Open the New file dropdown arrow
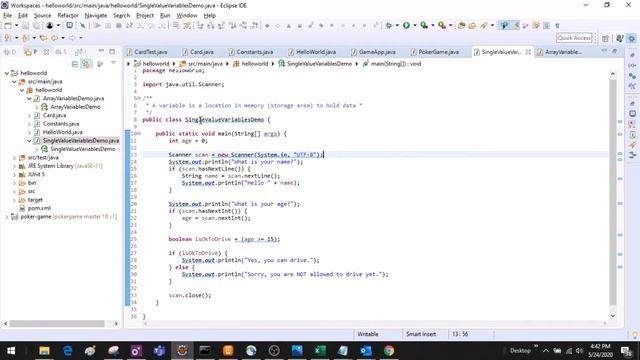 (16, 25)
